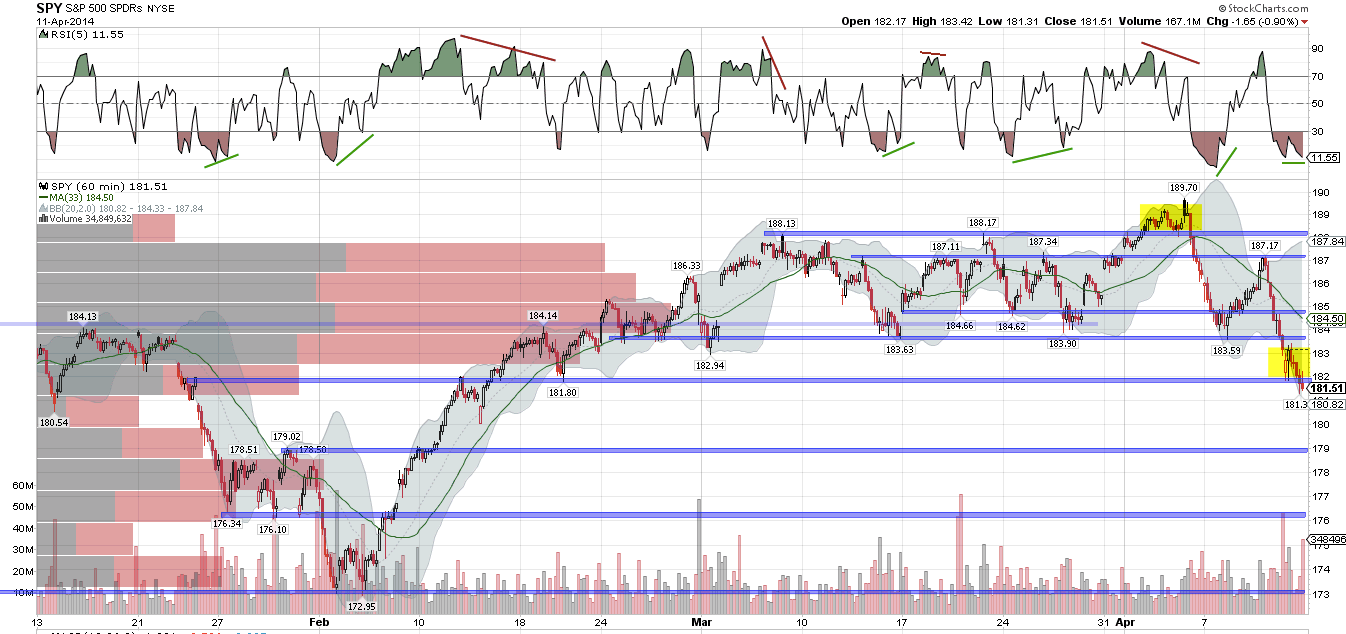Click the 188.17 price label
Viewport: 1346px width, 634px height.
[x=983, y=223]
